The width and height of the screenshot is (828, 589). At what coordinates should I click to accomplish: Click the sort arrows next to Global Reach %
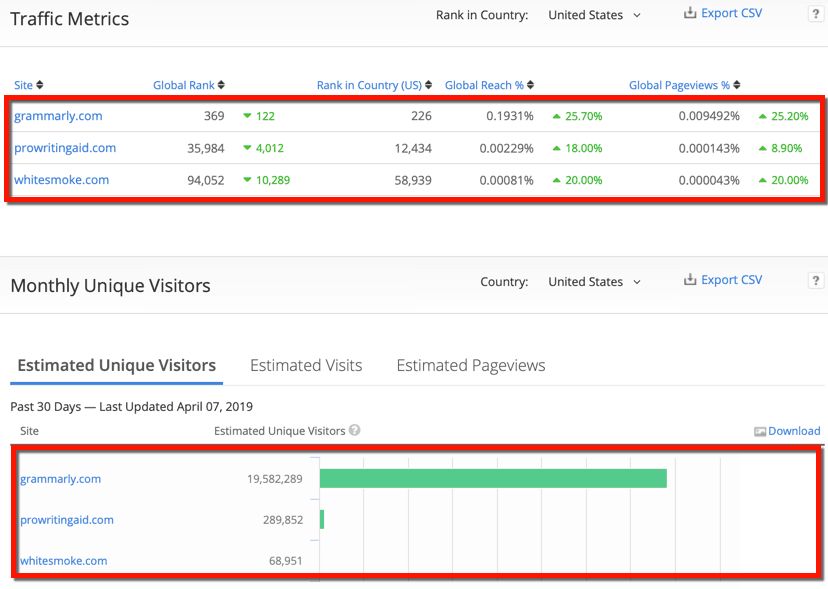coord(530,85)
